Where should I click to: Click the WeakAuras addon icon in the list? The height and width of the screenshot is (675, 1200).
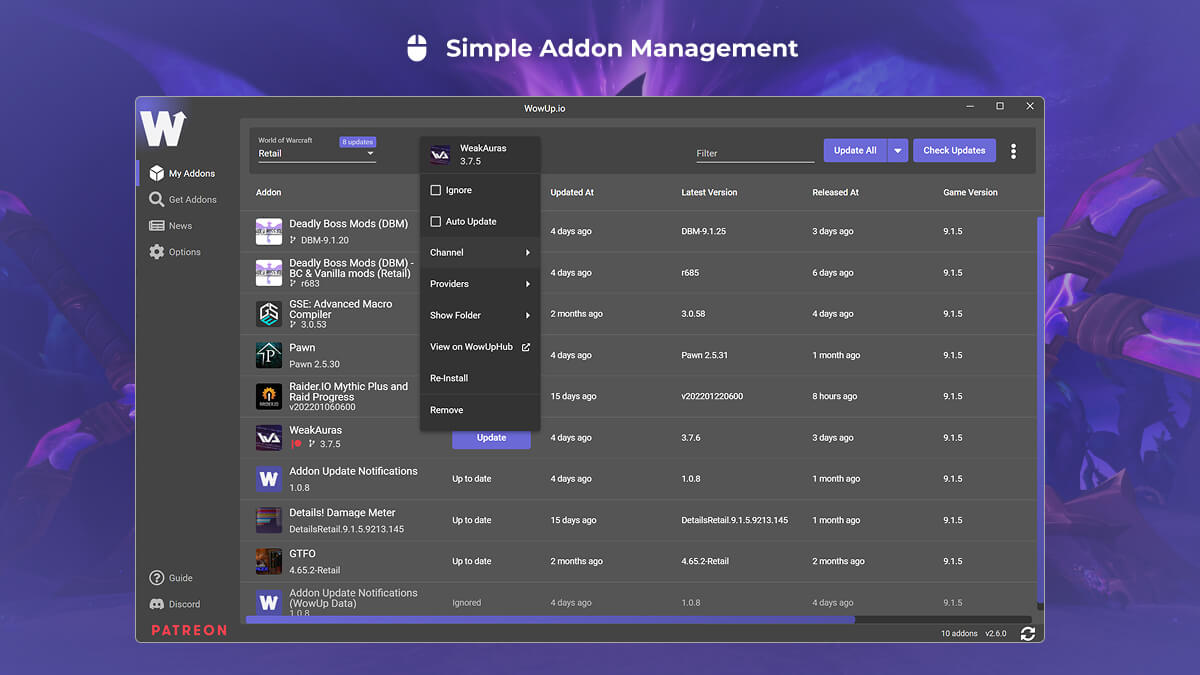[268, 437]
